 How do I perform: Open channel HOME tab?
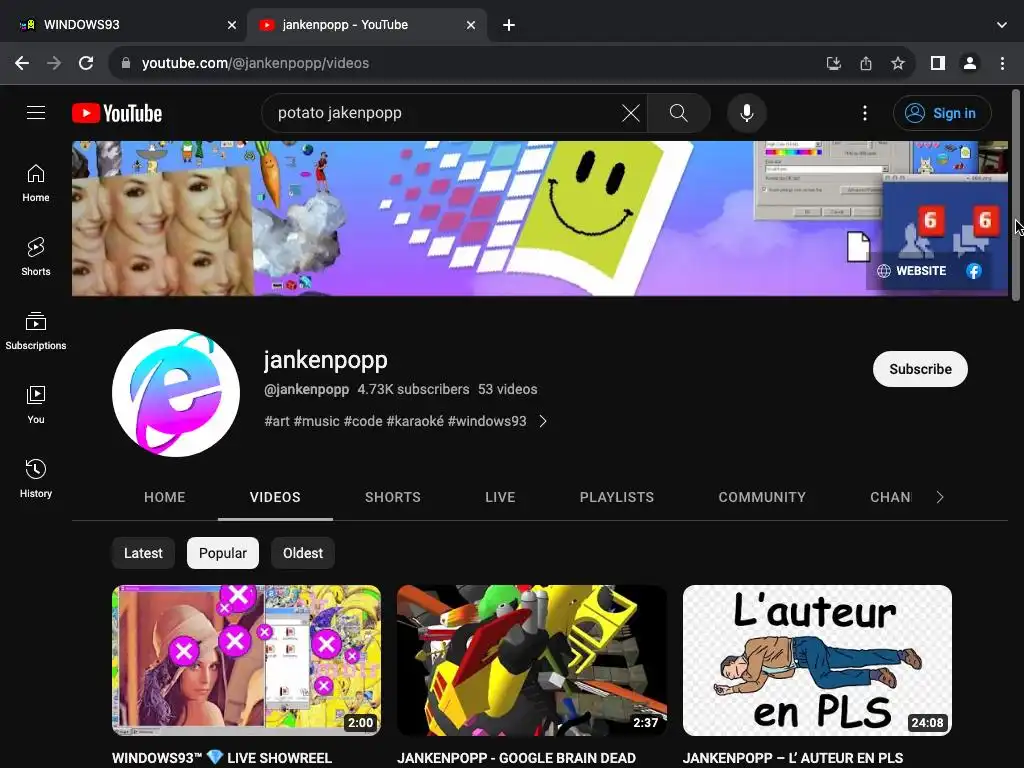coord(165,497)
